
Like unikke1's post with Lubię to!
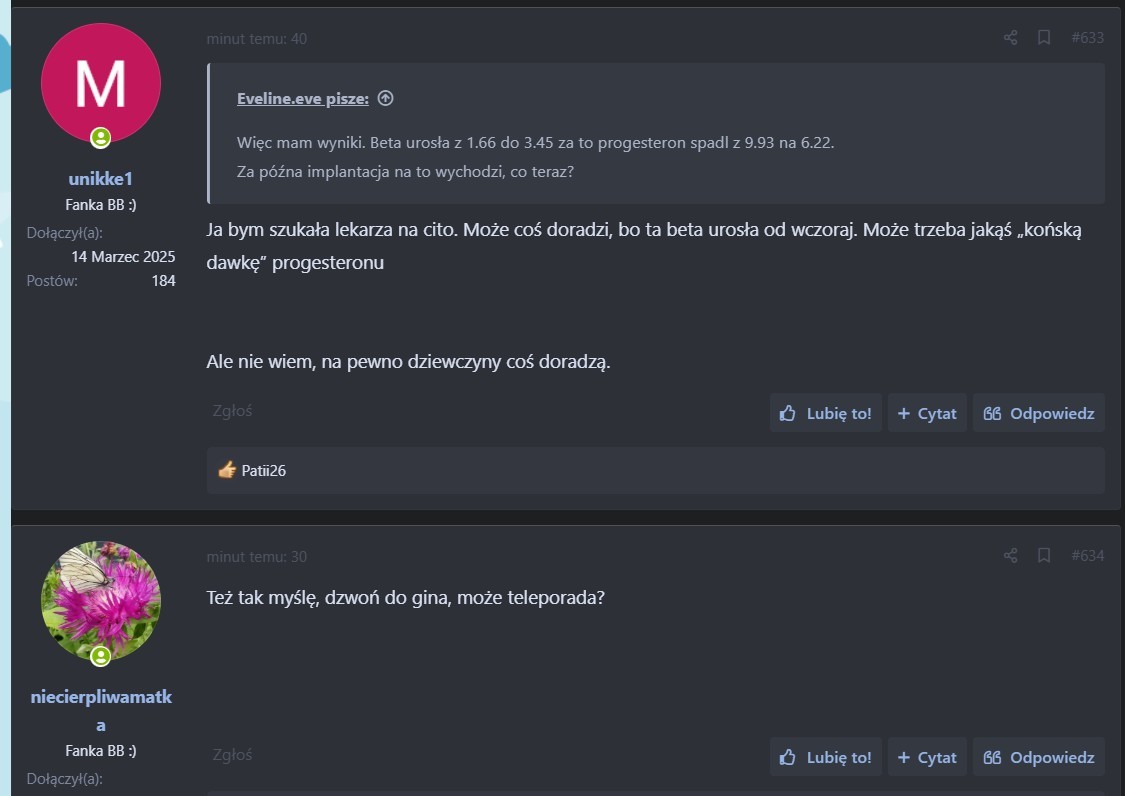coord(825,413)
